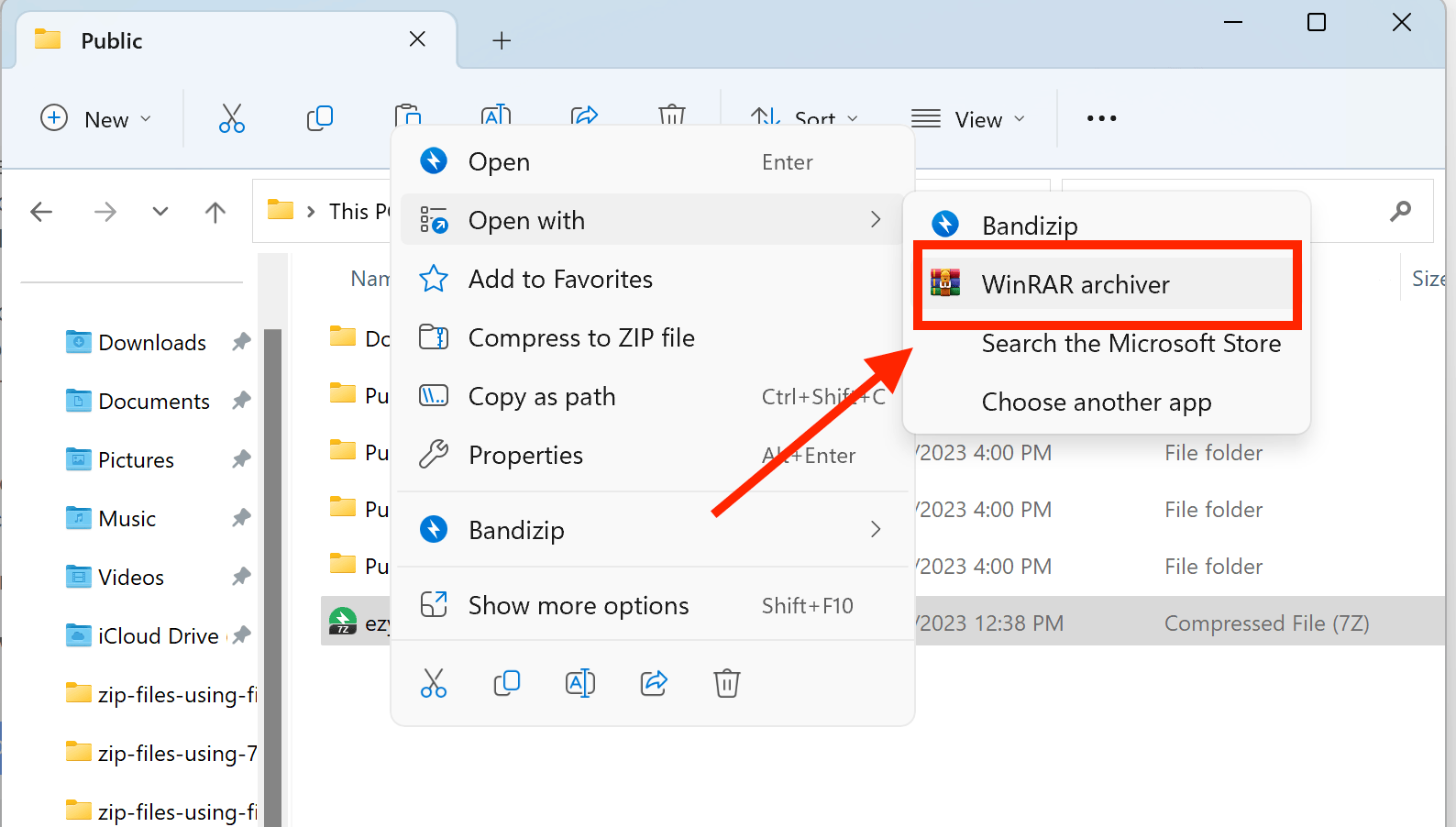Click the pin icon next to Videos
Screen dimensions: 1456x827
coord(241,577)
